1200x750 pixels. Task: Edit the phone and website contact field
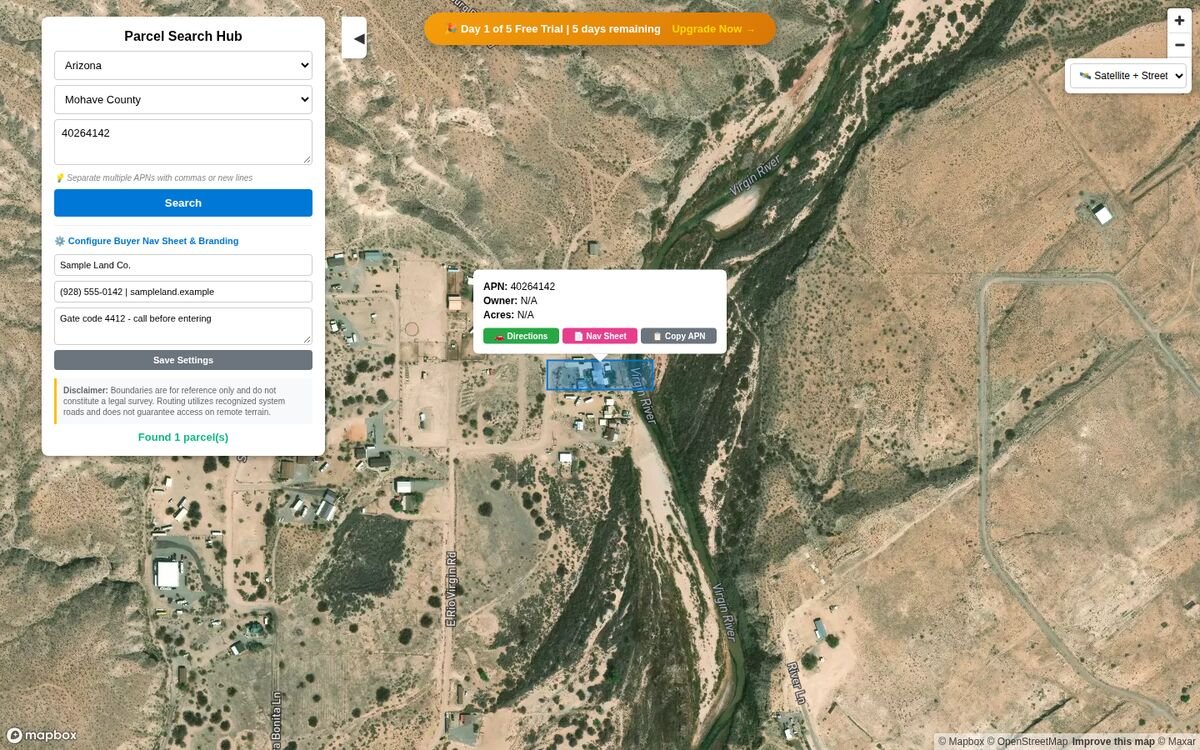click(x=183, y=292)
